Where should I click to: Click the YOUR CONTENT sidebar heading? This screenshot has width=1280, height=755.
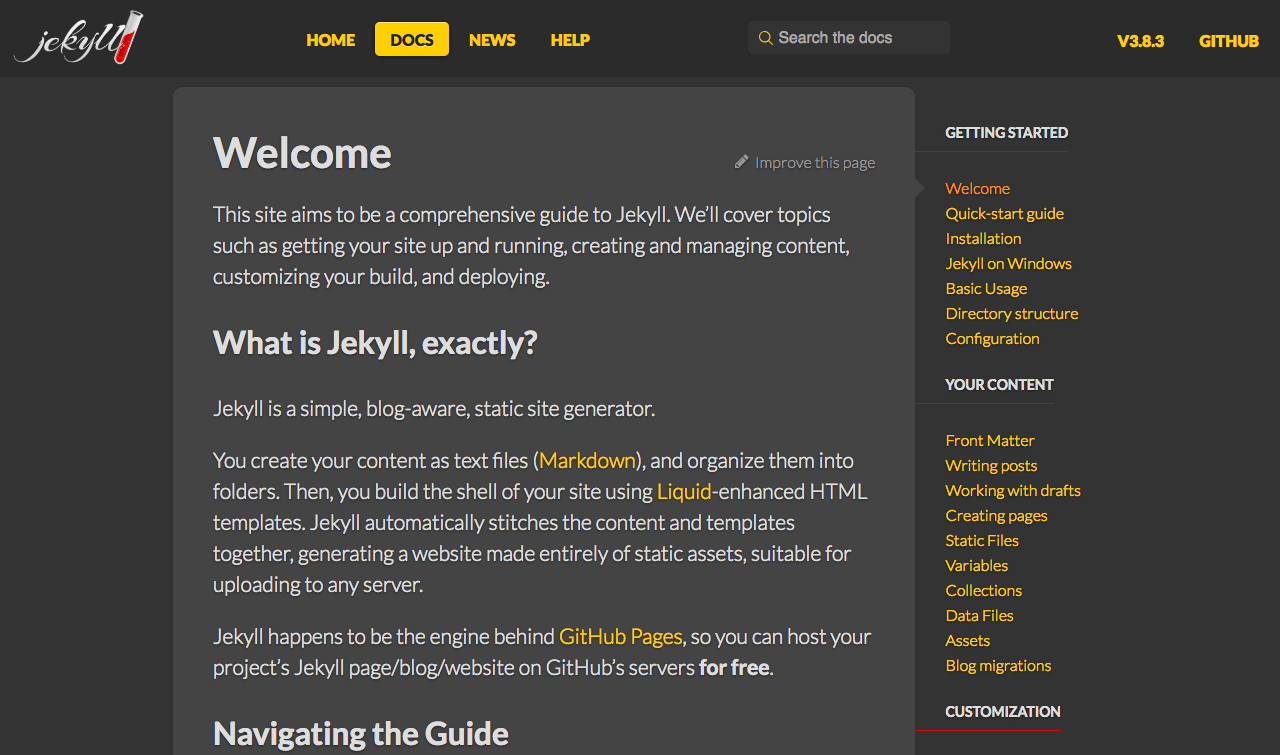tap(1000, 384)
